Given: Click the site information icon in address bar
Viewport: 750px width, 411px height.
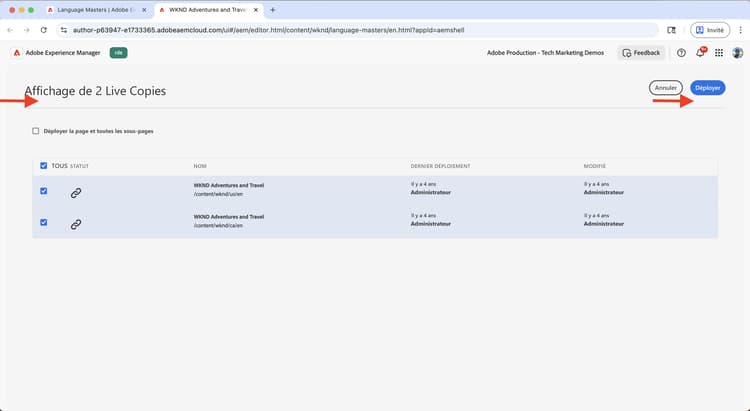Looking at the screenshot, I should [64, 30].
